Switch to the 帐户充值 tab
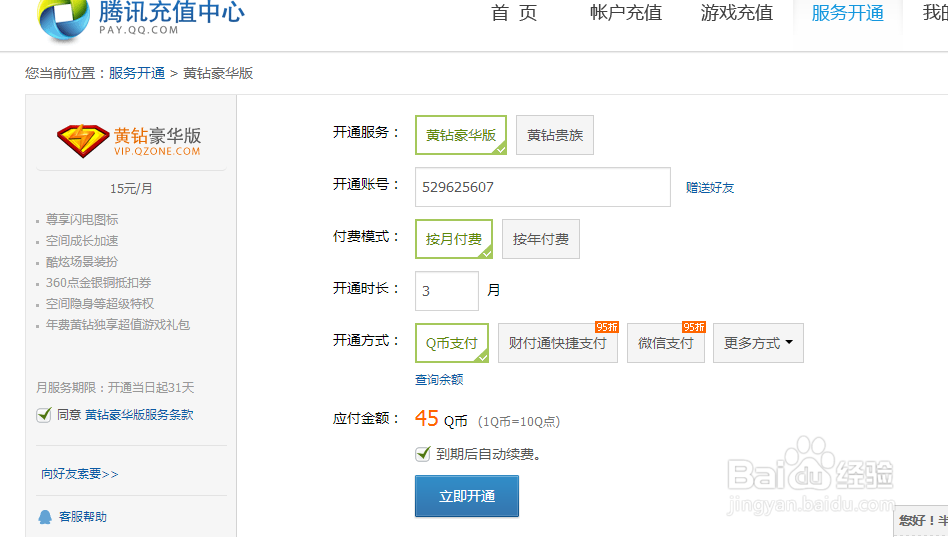This screenshot has height=537, width=948. tap(626, 13)
